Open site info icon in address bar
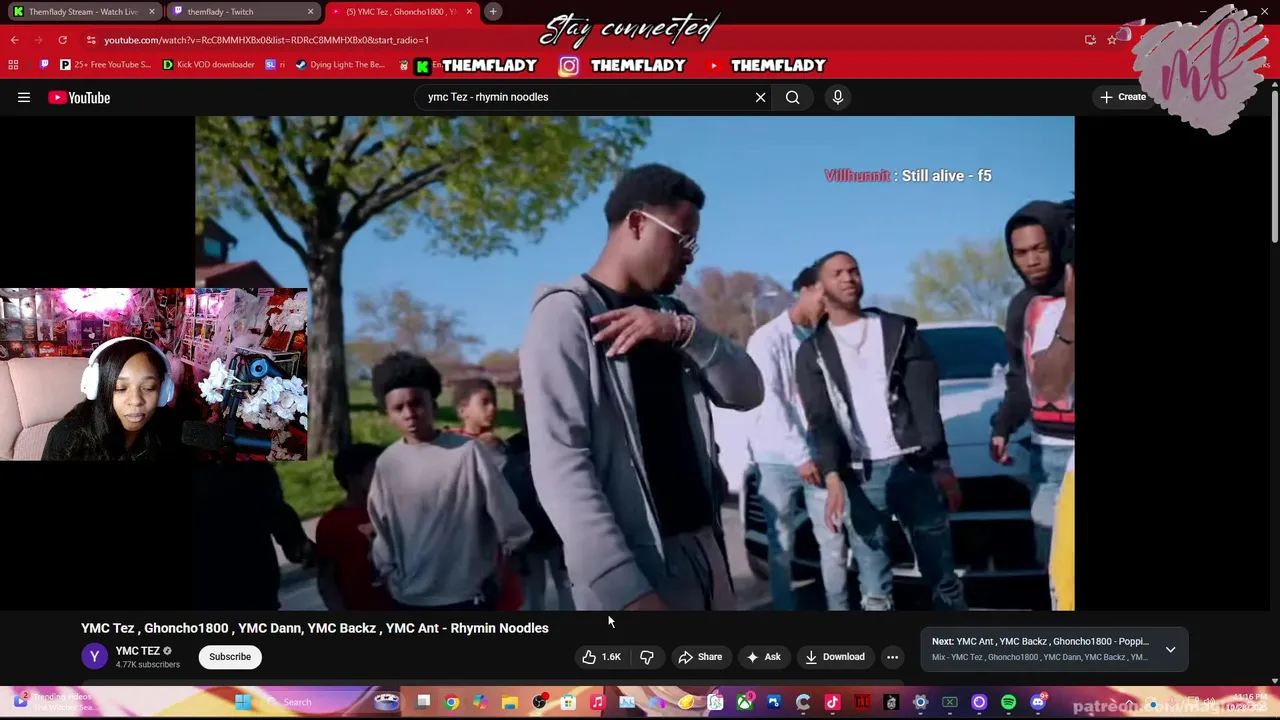Viewport: 1280px width, 720px height. point(91,40)
